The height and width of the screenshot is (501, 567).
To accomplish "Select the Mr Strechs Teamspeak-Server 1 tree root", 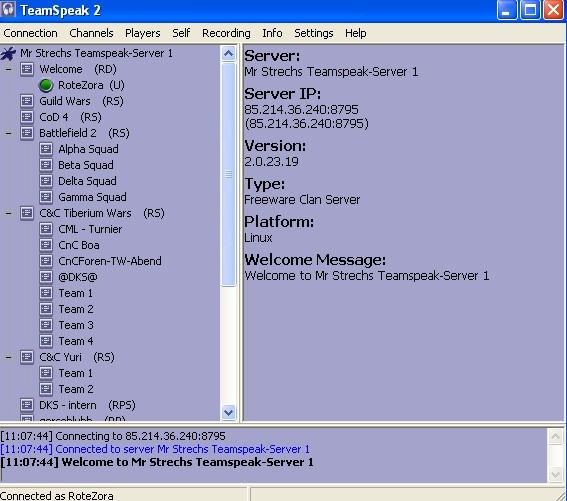I will coord(96,53).
